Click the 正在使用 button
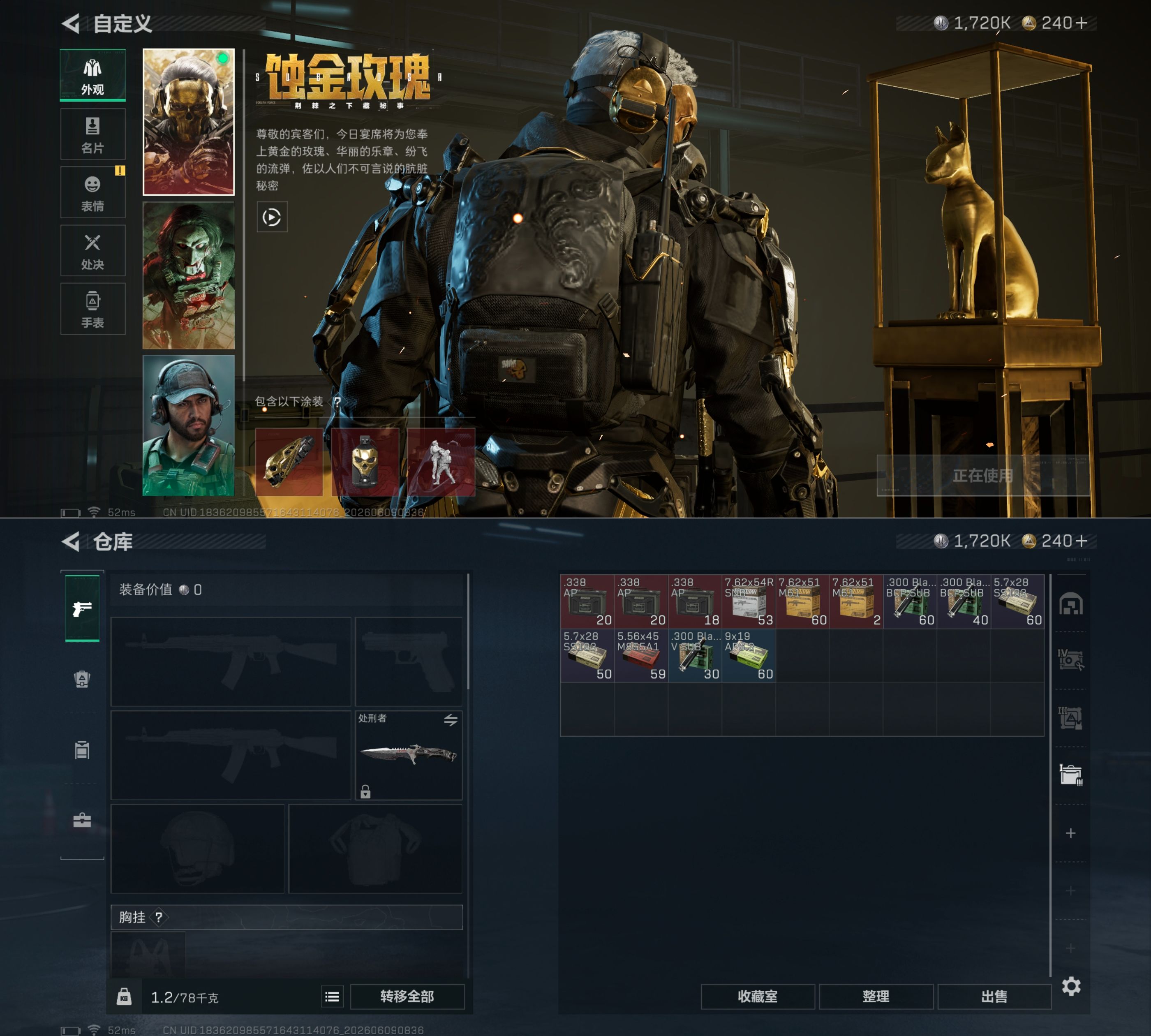The image size is (1151, 1036). click(x=983, y=476)
